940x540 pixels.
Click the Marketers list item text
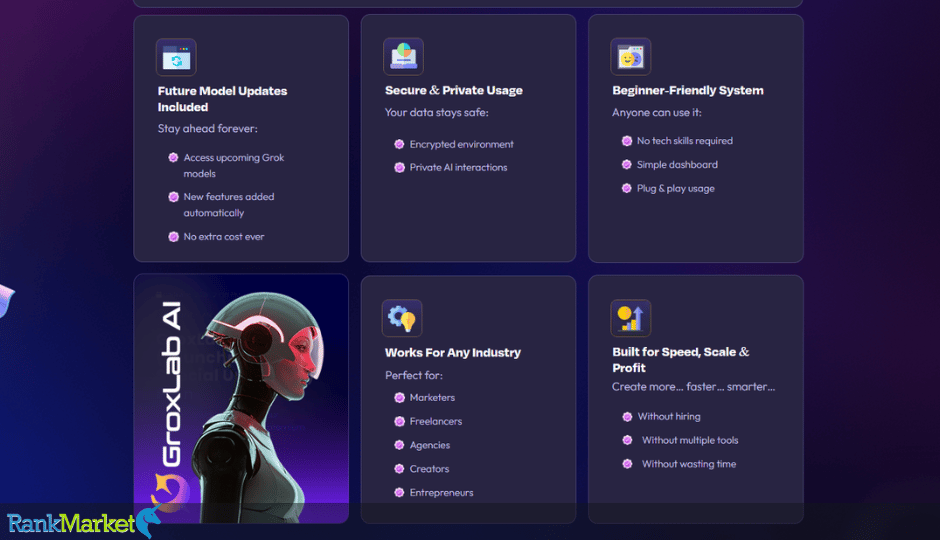click(432, 397)
